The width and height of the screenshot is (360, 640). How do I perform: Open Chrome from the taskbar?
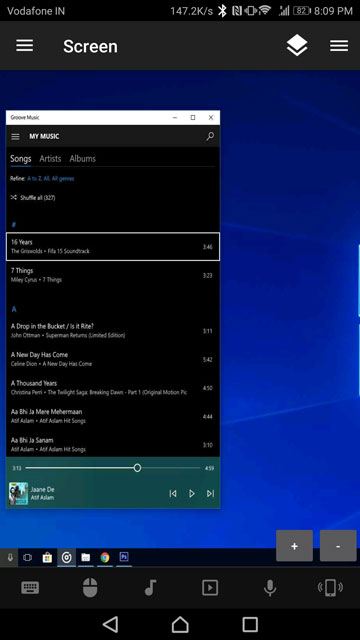(x=105, y=557)
